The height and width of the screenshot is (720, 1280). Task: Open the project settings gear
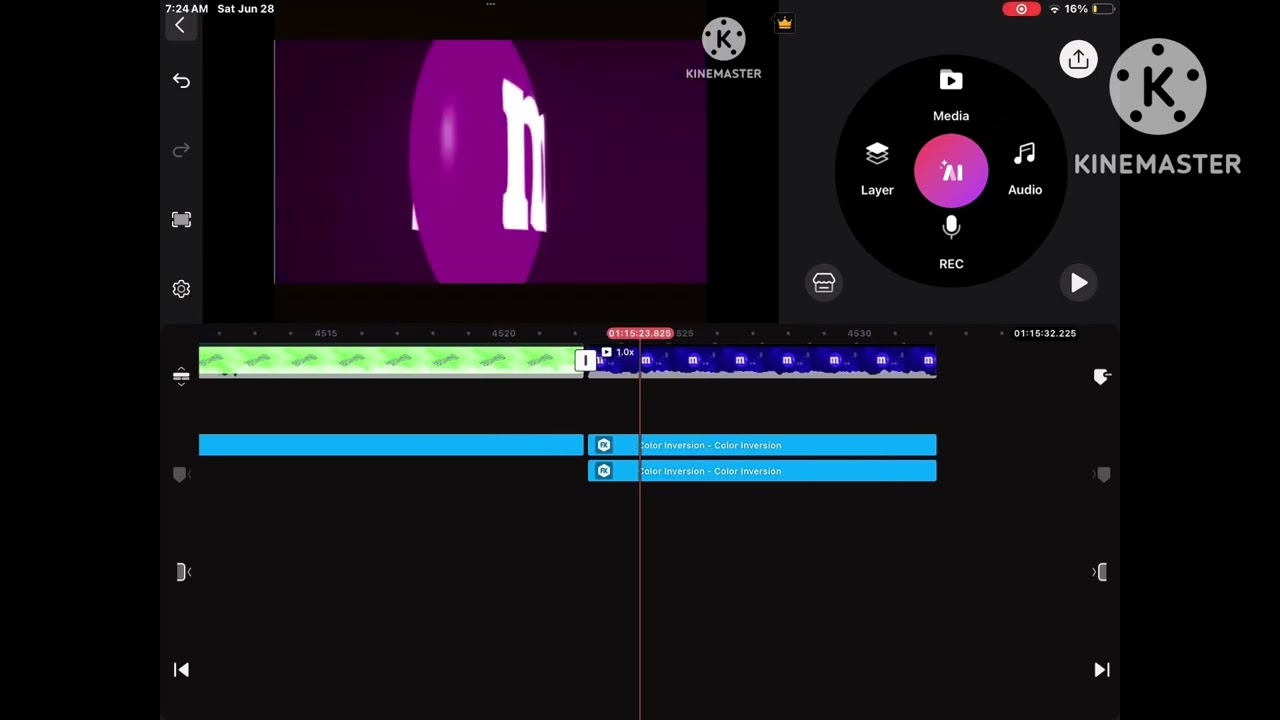coord(181,289)
